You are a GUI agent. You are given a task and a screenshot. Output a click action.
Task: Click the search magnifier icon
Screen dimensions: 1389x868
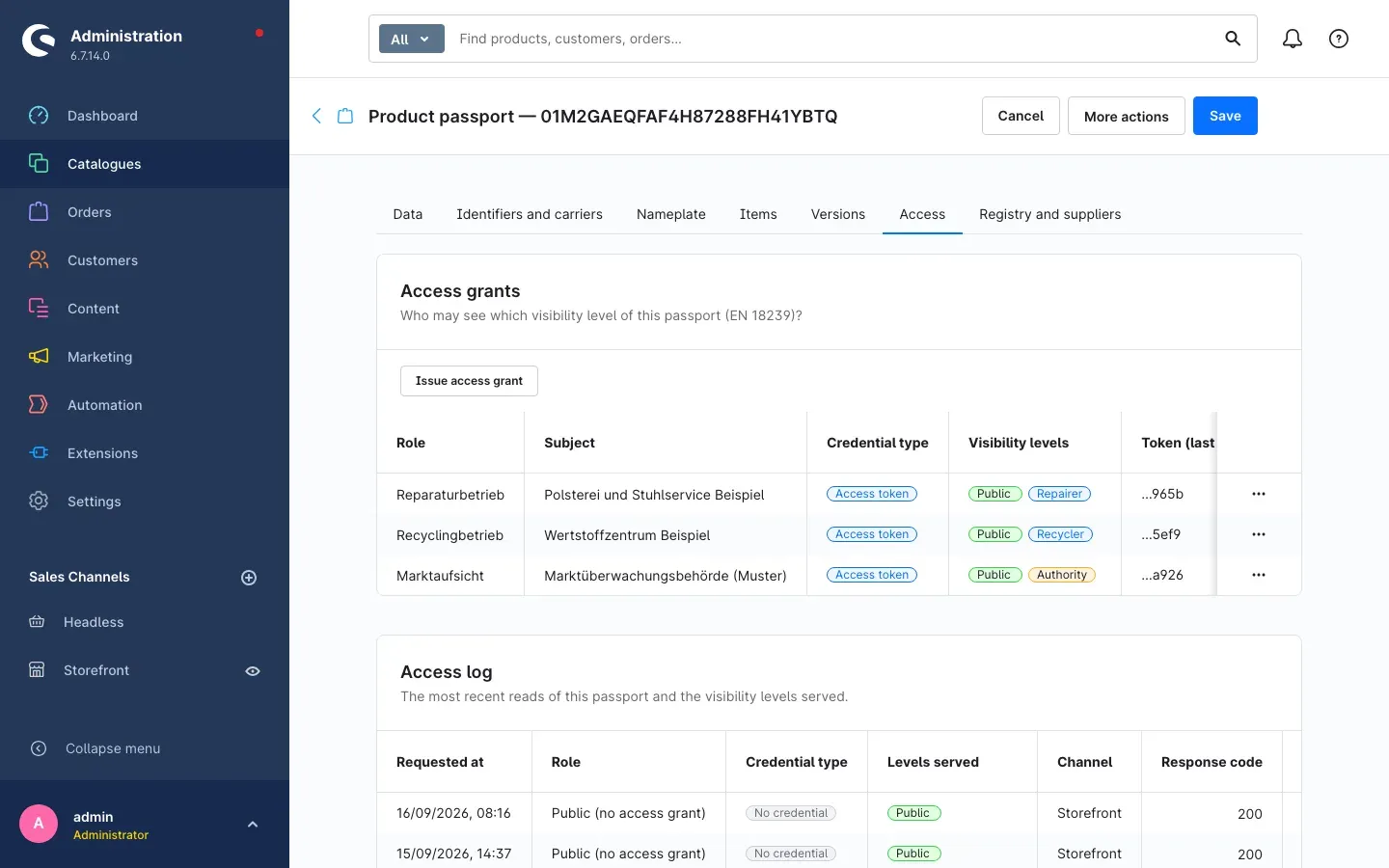(1233, 39)
